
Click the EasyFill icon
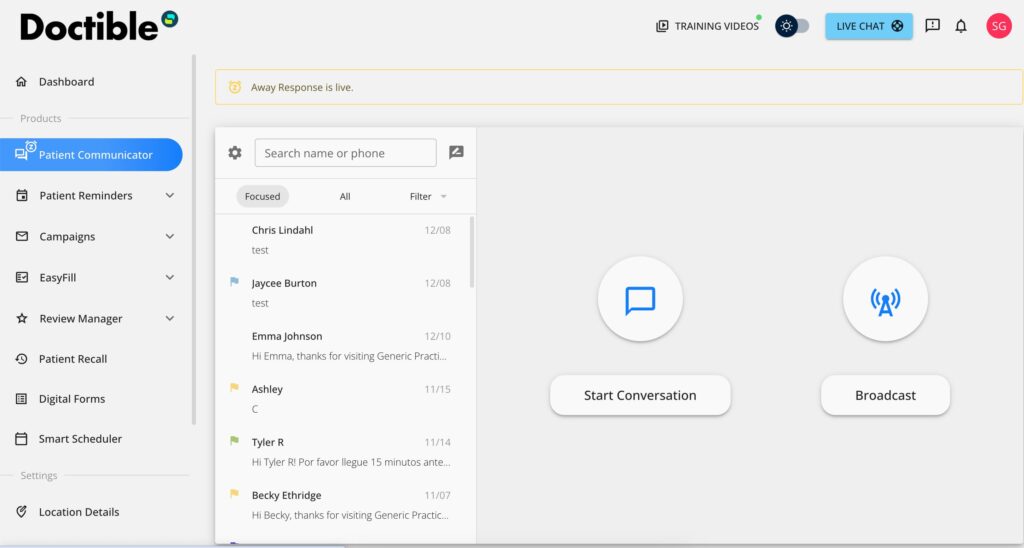tap(22, 278)
